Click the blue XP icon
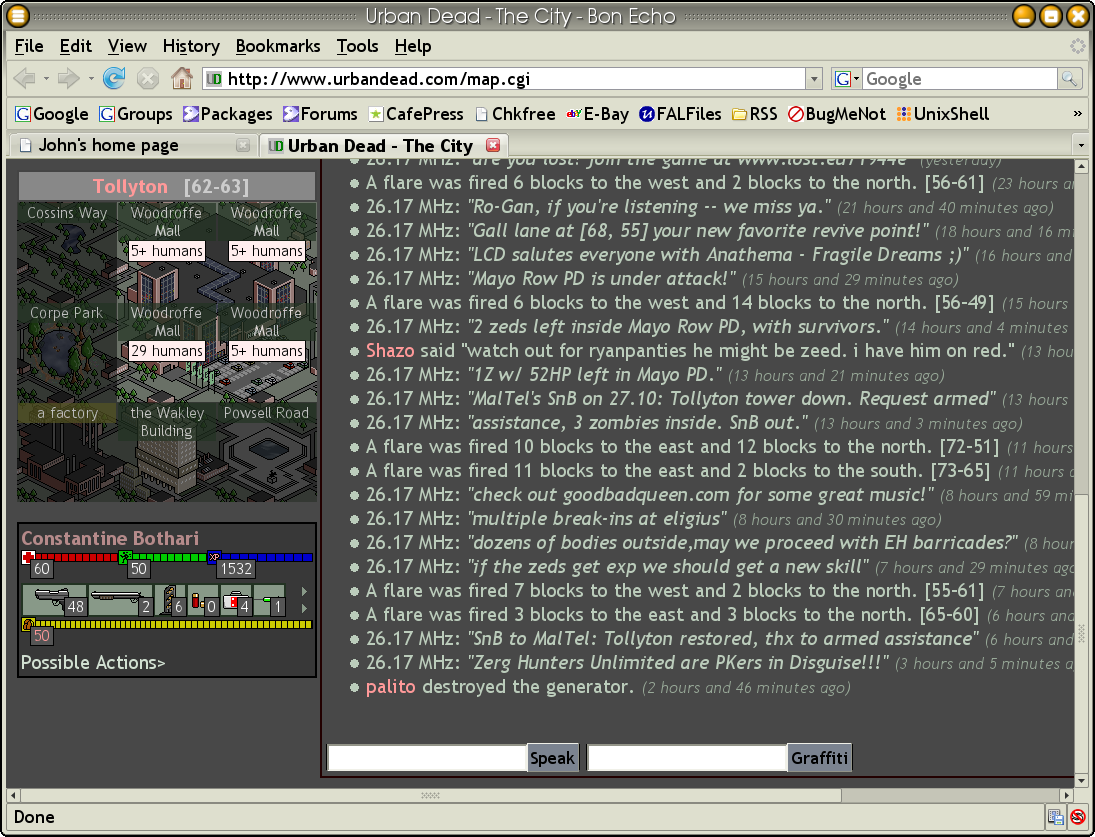The width and height of the screenshot is (1095, 837). 213,557
